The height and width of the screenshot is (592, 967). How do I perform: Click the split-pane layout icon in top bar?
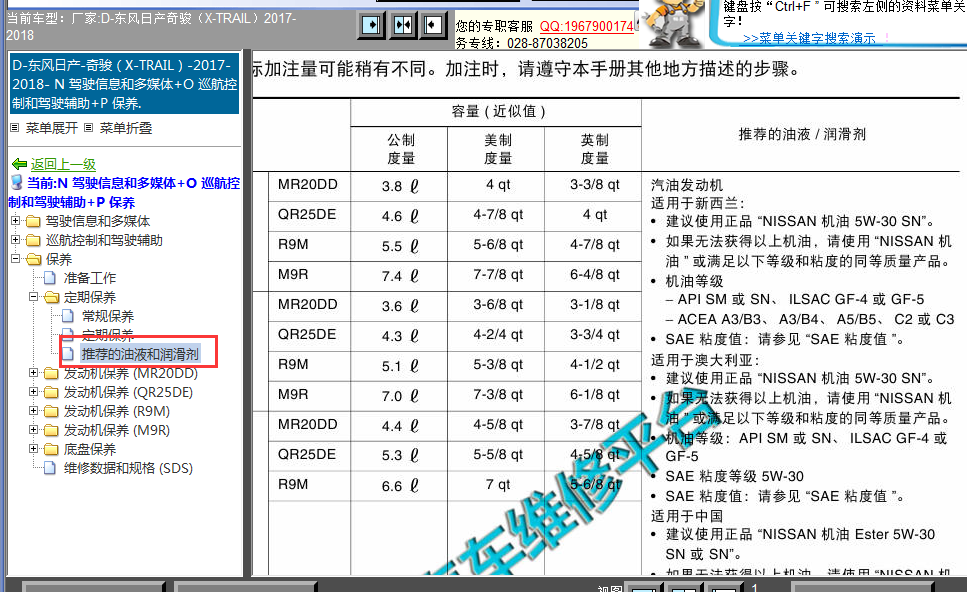click(403, 25)
